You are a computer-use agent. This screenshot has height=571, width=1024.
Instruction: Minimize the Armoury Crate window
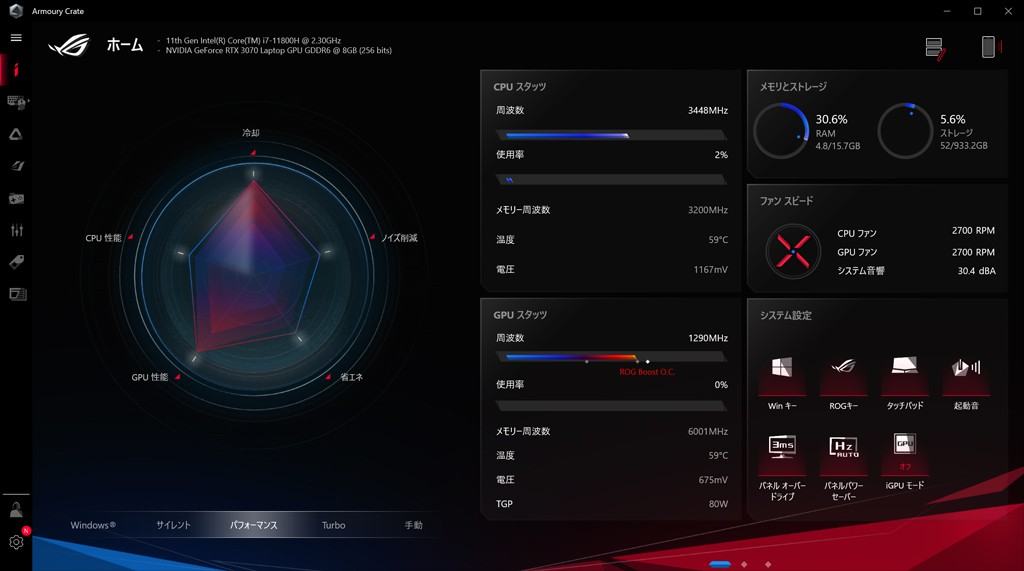click(x=947, y=11)
